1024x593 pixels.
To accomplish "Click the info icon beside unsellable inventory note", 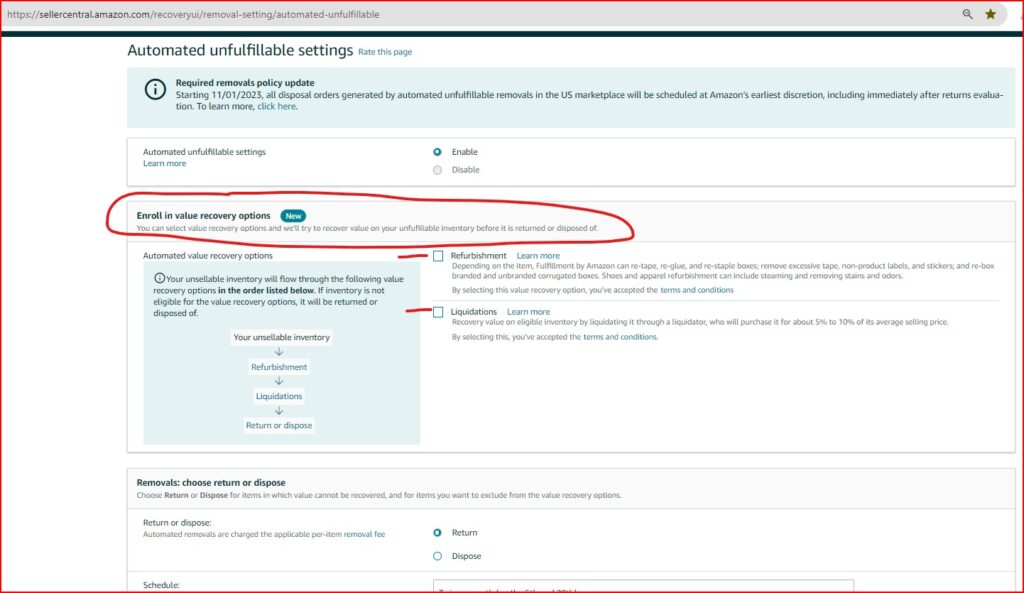I will [x=159, y=279].
